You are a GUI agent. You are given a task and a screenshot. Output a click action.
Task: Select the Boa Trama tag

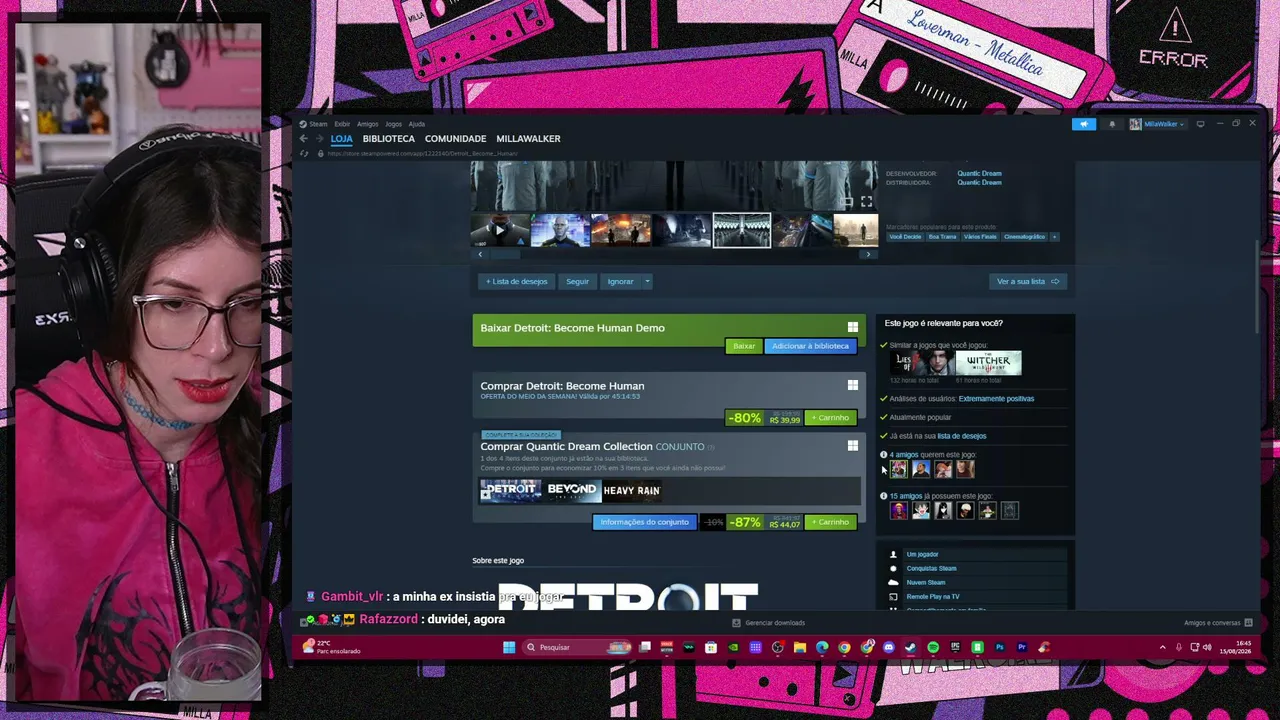coord(942,237)
